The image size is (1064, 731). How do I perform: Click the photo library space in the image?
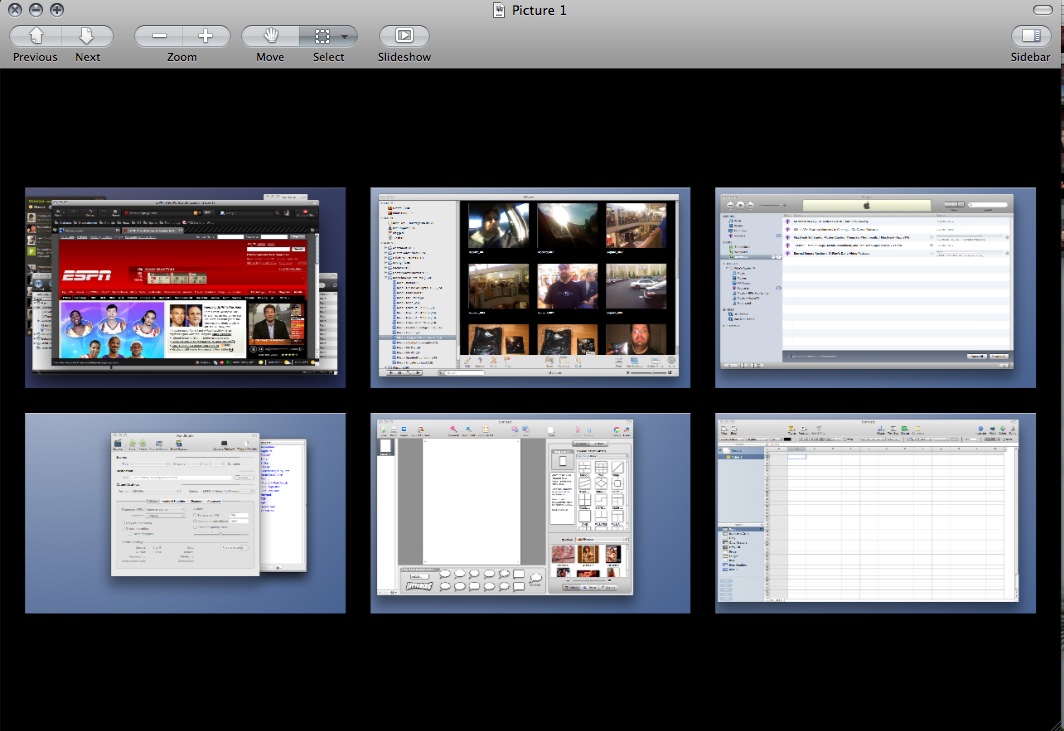click(530, 287)
